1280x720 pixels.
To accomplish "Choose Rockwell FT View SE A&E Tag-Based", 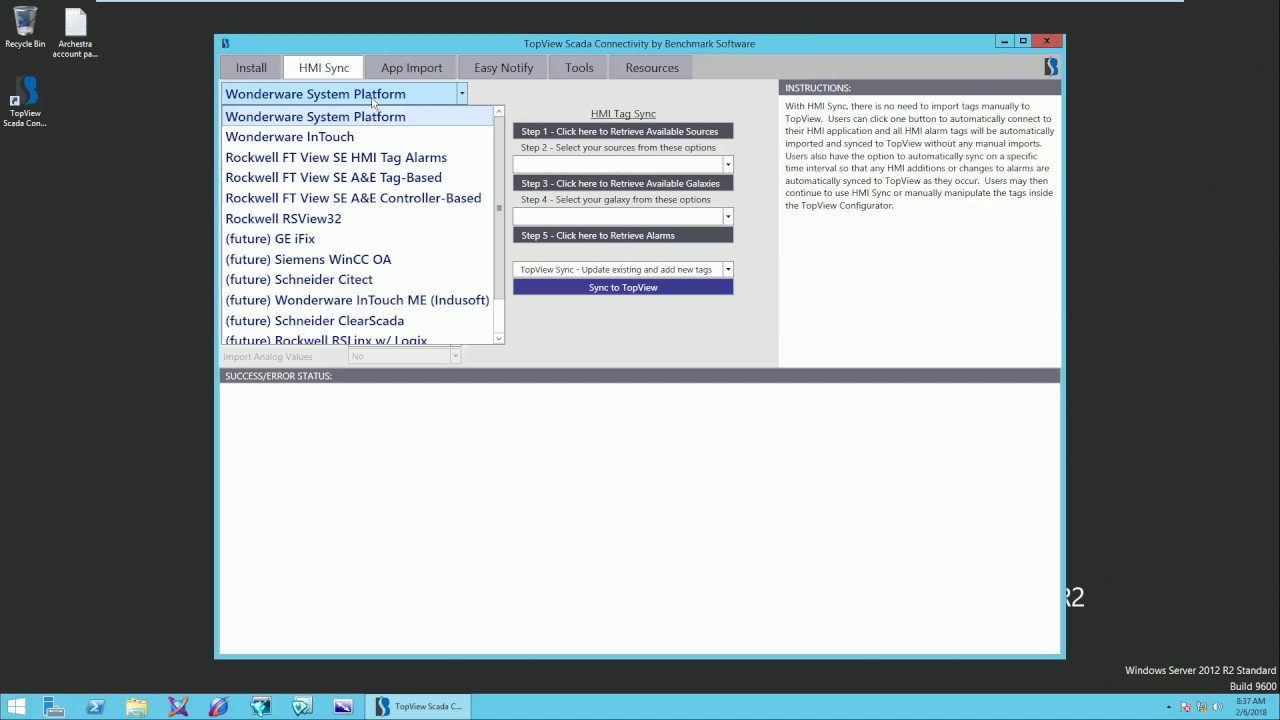I will coord(358,178).
